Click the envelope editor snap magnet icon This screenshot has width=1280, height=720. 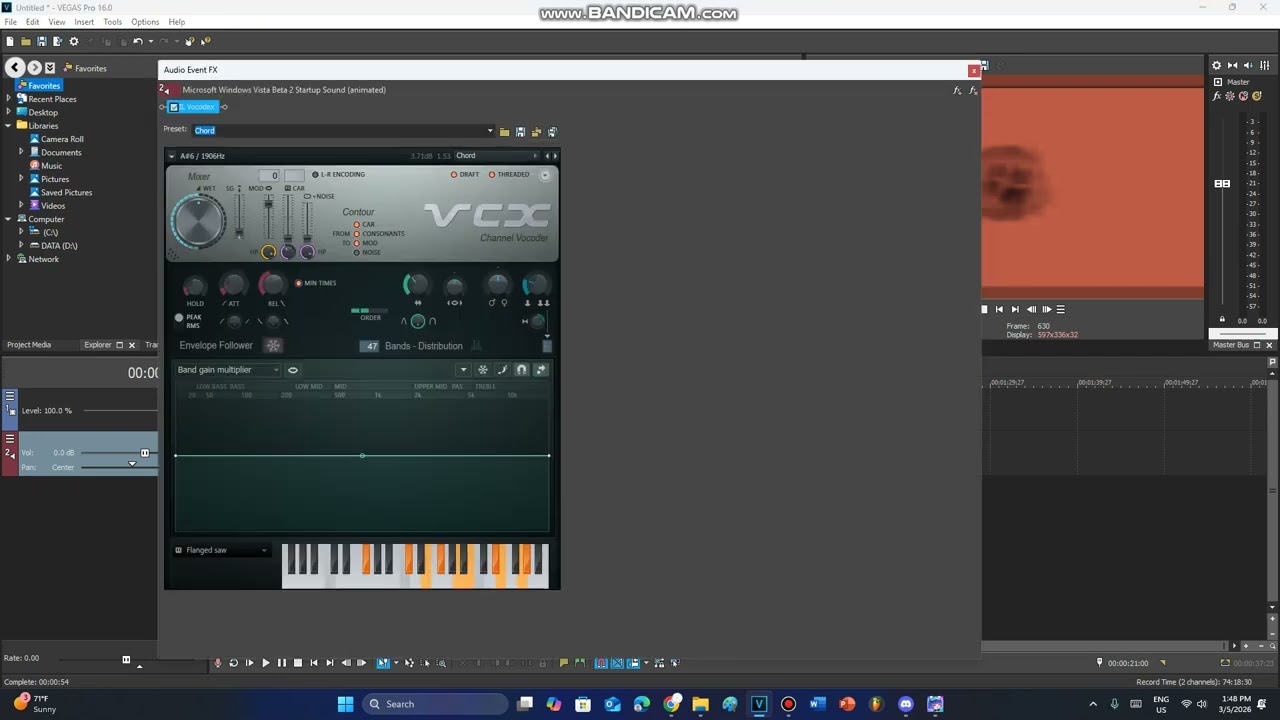(522, 370)
